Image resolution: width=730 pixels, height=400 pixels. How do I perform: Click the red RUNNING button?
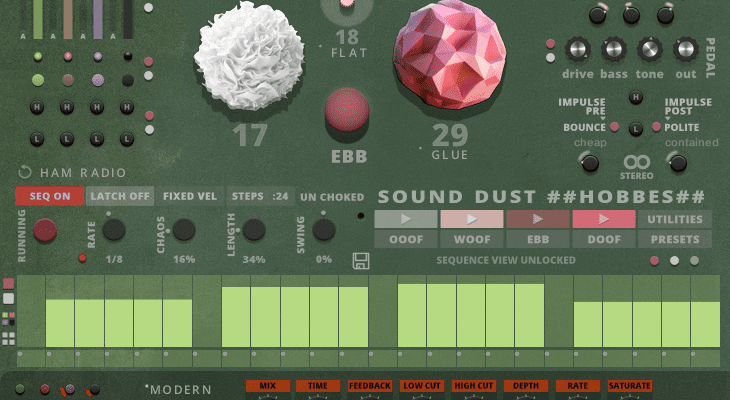coord(44,231)
